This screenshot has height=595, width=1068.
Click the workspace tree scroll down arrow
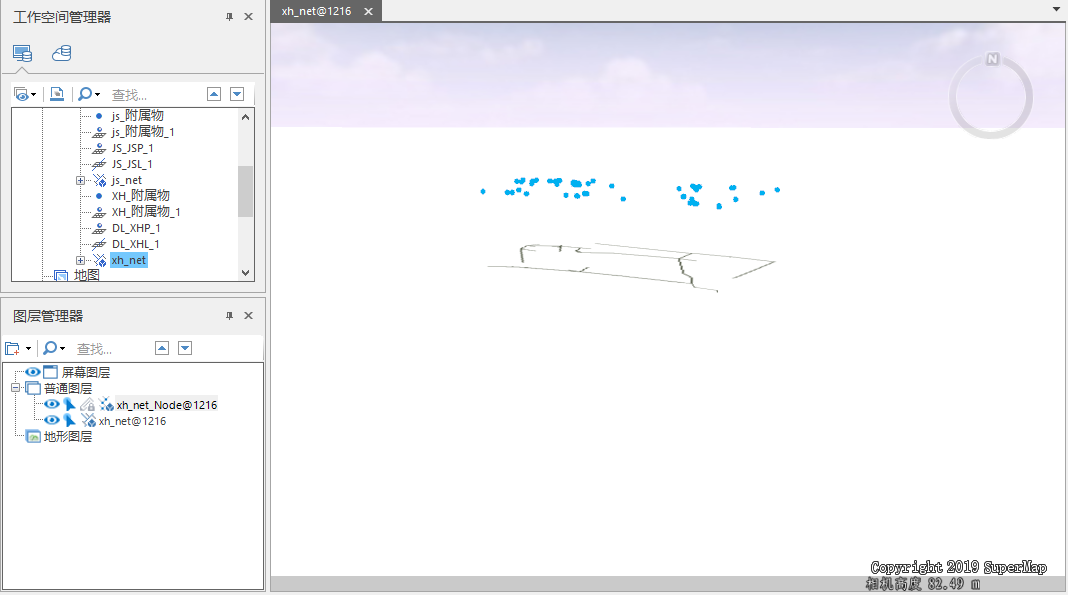[x=246, y=272]
